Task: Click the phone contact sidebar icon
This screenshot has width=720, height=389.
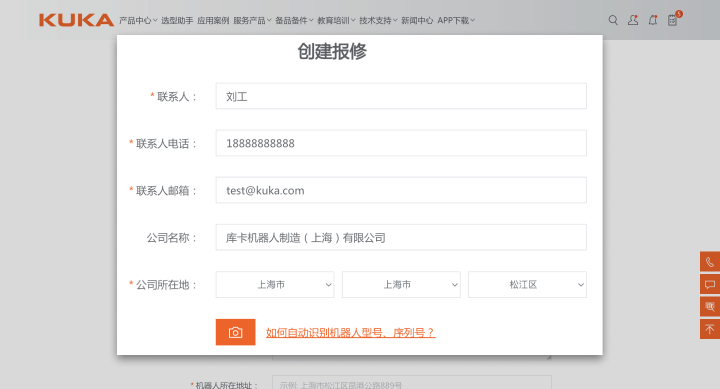Action: point(710,262)
